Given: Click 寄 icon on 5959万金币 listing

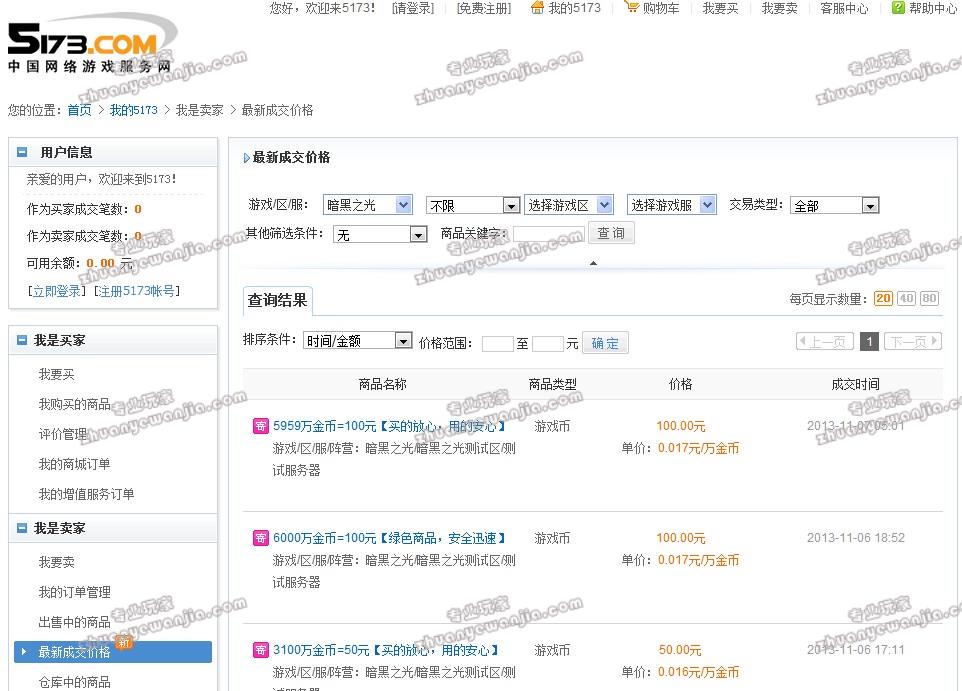Looking at the screenshot, I should point(261,426).
